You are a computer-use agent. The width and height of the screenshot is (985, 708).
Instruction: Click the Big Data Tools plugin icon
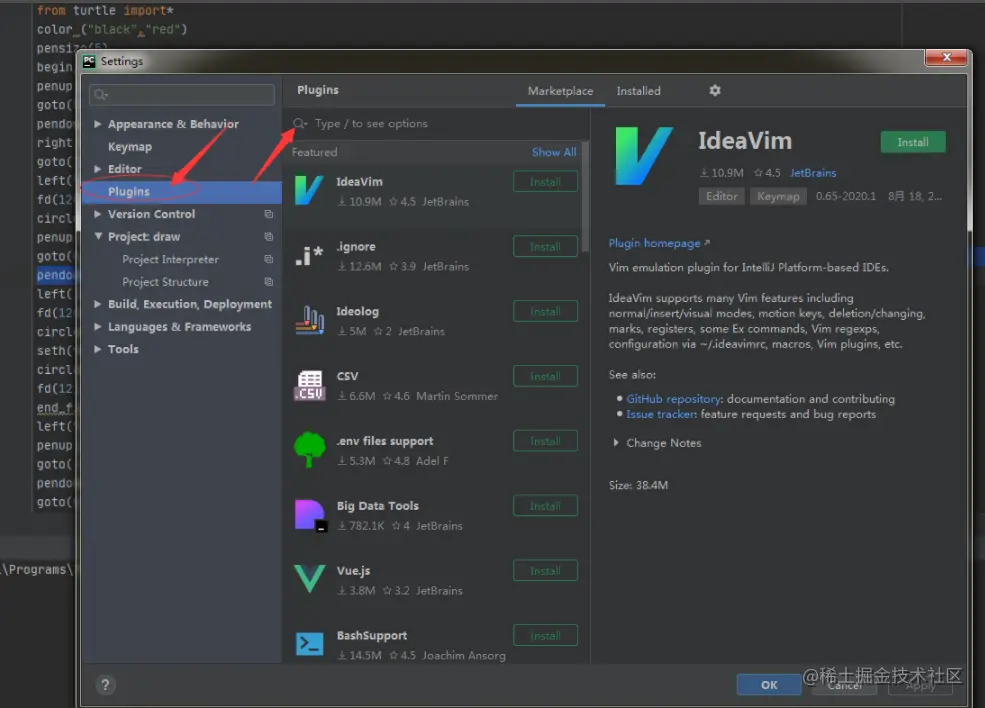coord(310,515)
